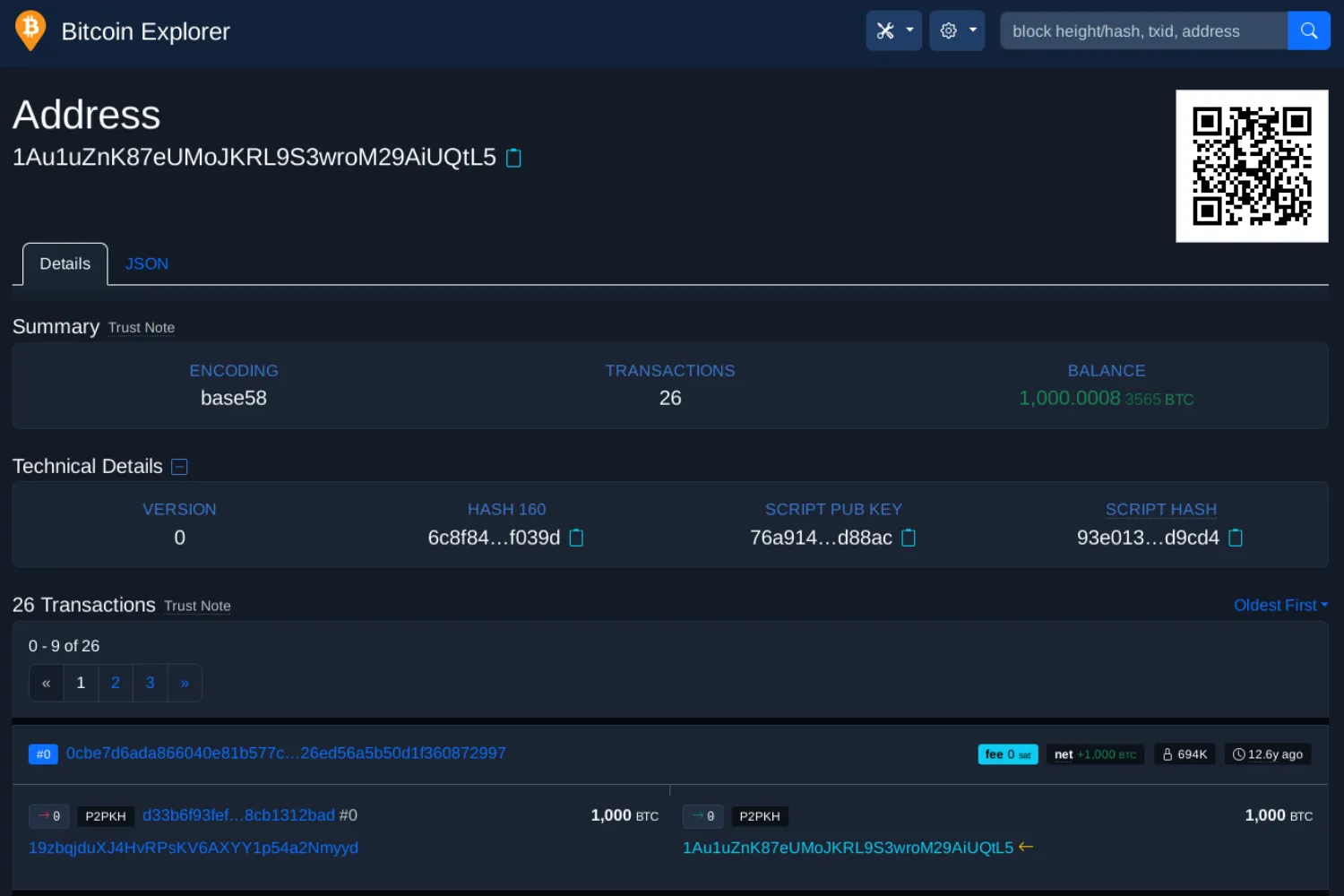This screenshot has width=1344, height=896.
Task: Copy the address using the copy icon
Action: tap(513, 158)
